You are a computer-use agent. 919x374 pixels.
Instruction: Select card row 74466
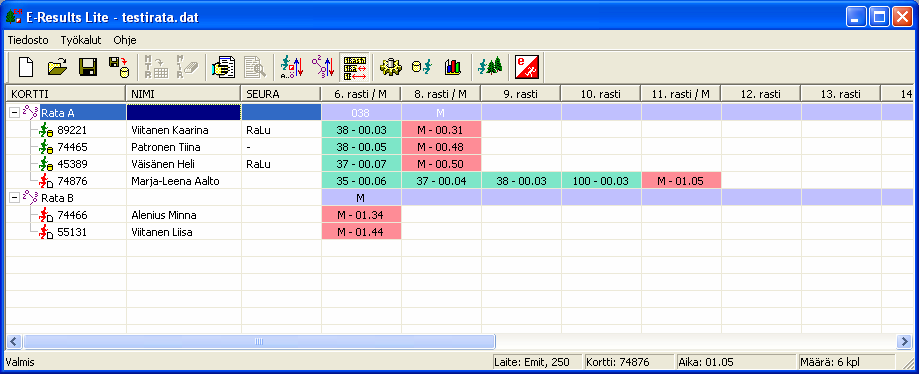tap(459, 215)
